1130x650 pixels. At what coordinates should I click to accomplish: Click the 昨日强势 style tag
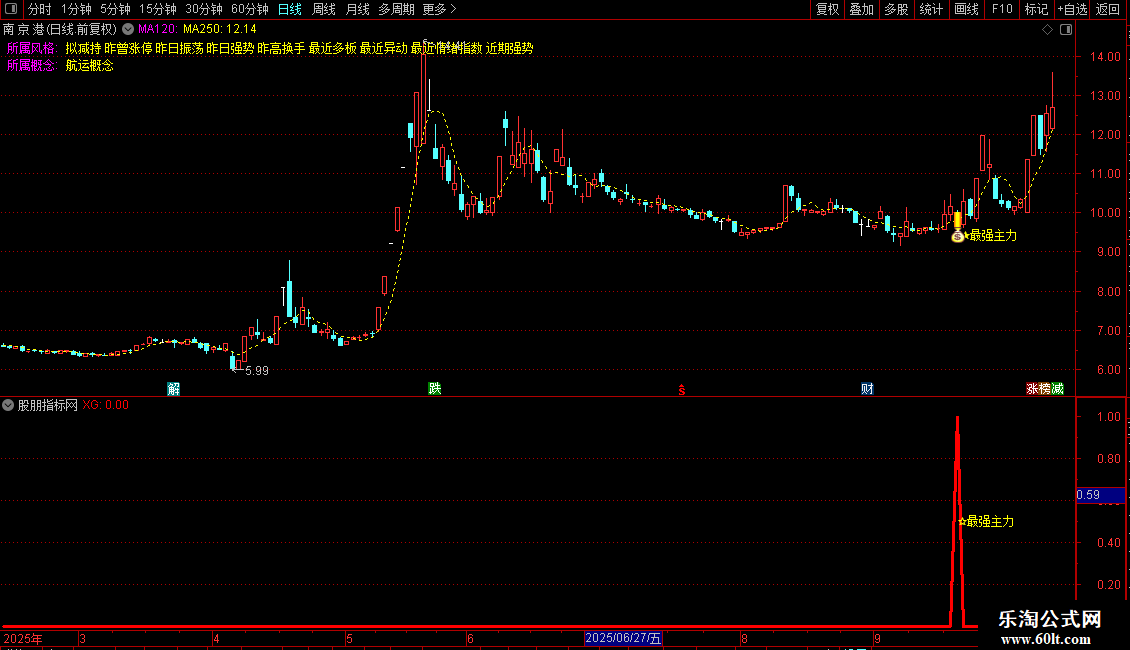[x=231, y=48]
